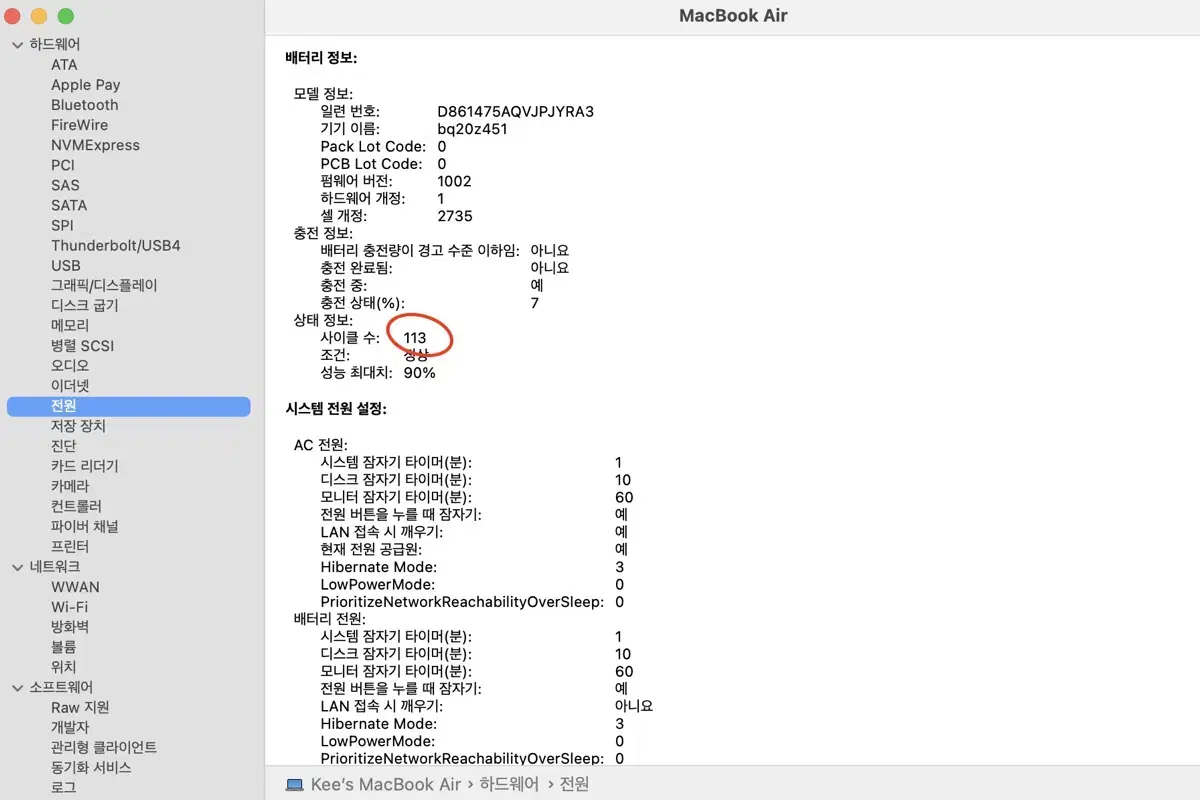Image resolution: width=1200 pixels, height=800 pixels.
Task: Select 병렬 SCSI in the sidebar
Action: 83,345
